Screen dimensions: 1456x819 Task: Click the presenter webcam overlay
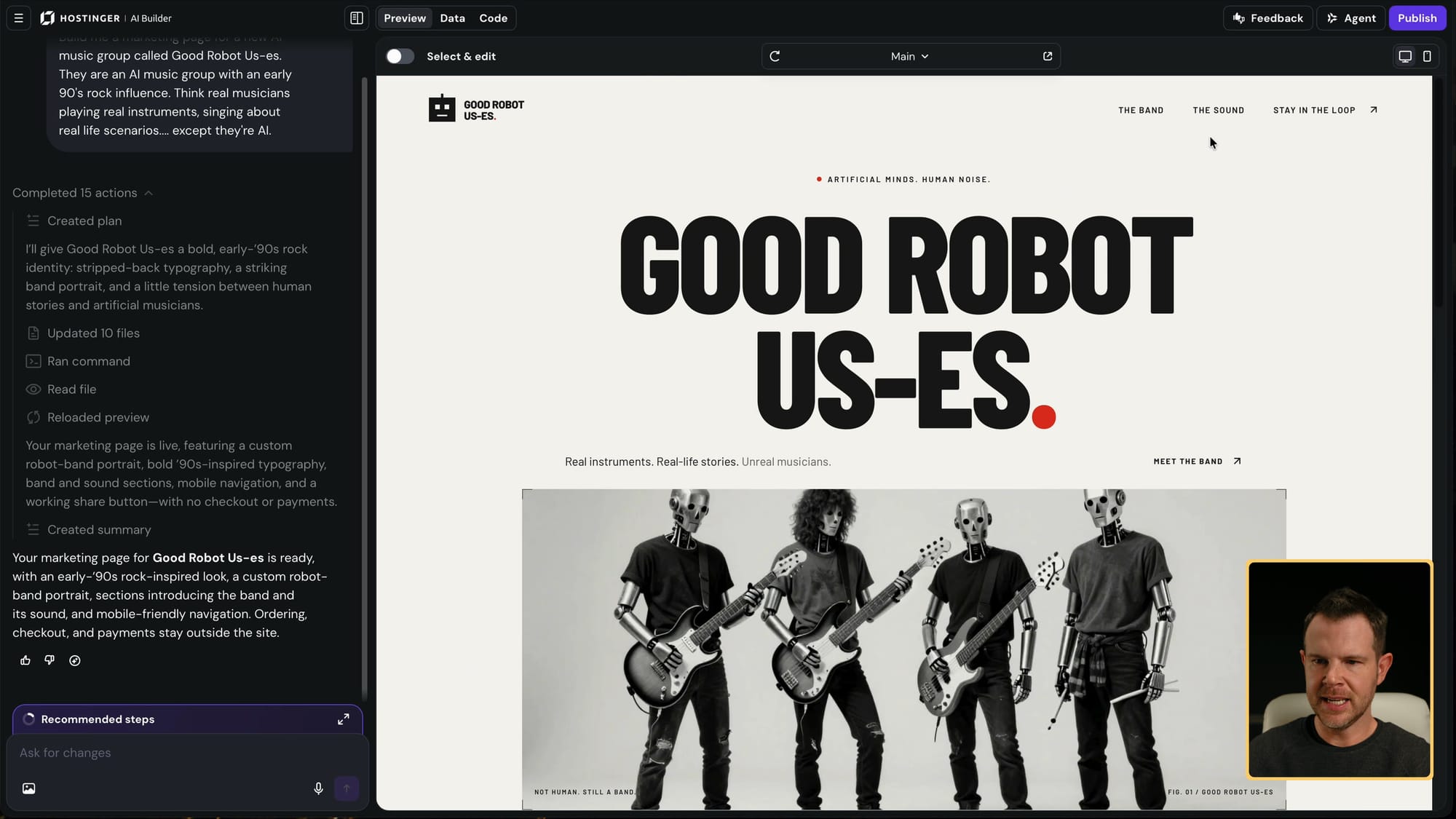click(x=1340, y=670)
